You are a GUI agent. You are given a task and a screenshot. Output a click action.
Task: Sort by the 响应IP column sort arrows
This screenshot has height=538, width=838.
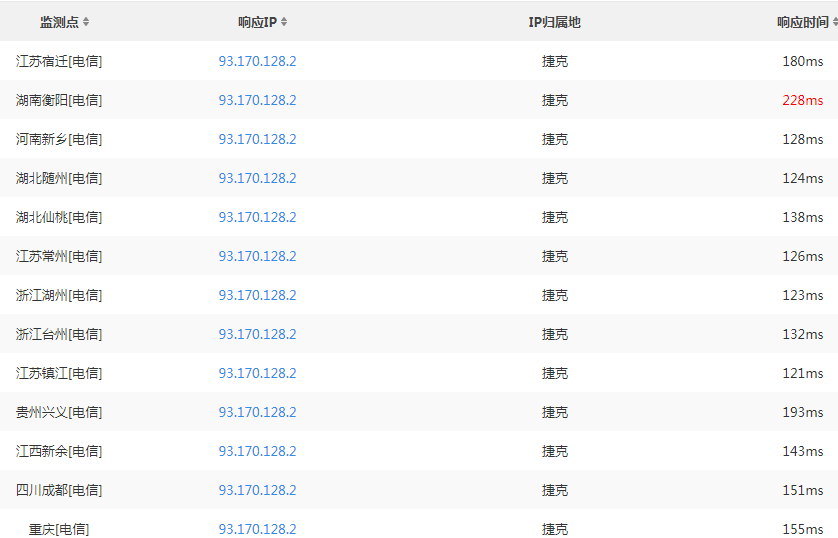[284, 22]
